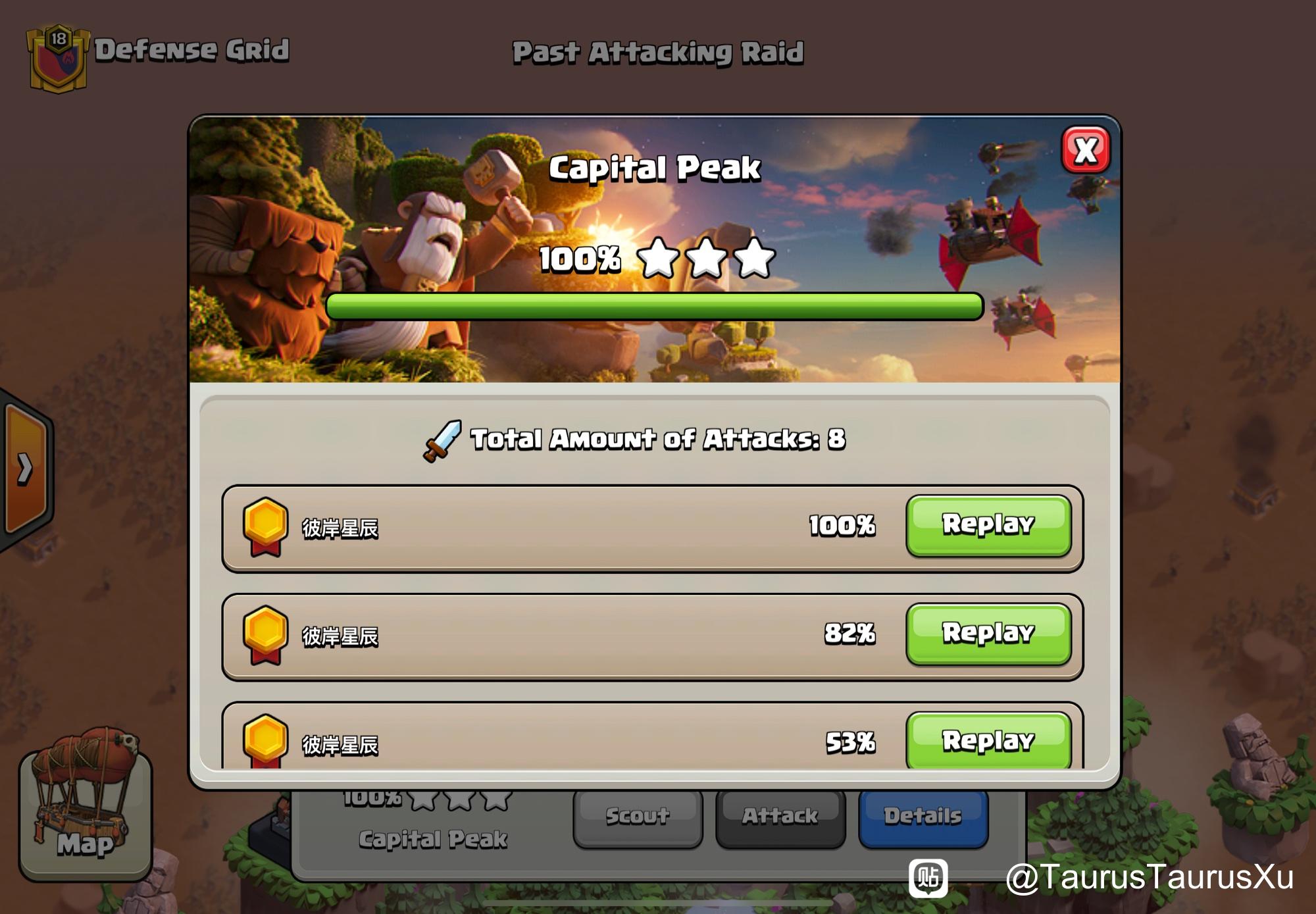Screen dimensions: 1316x914
Task: Select the gold league medal on first row
Action: pos(265,526)
